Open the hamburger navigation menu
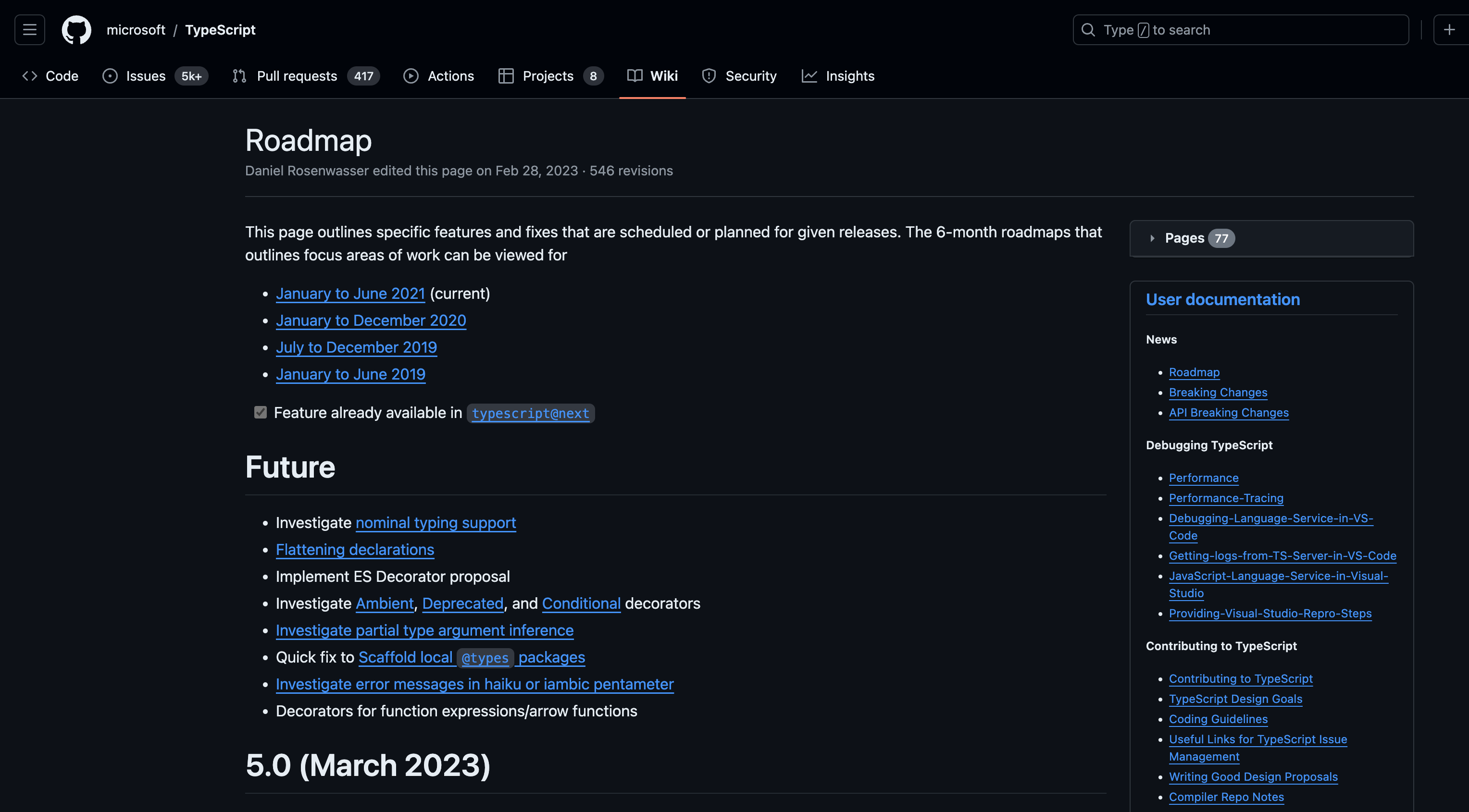This screenshot has width=1469, height=812. click(30, 30)
